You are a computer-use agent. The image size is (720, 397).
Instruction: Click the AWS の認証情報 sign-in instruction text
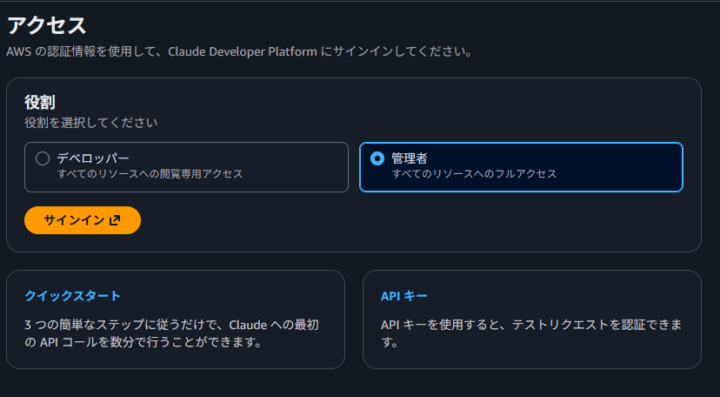[x=240, y=52]
